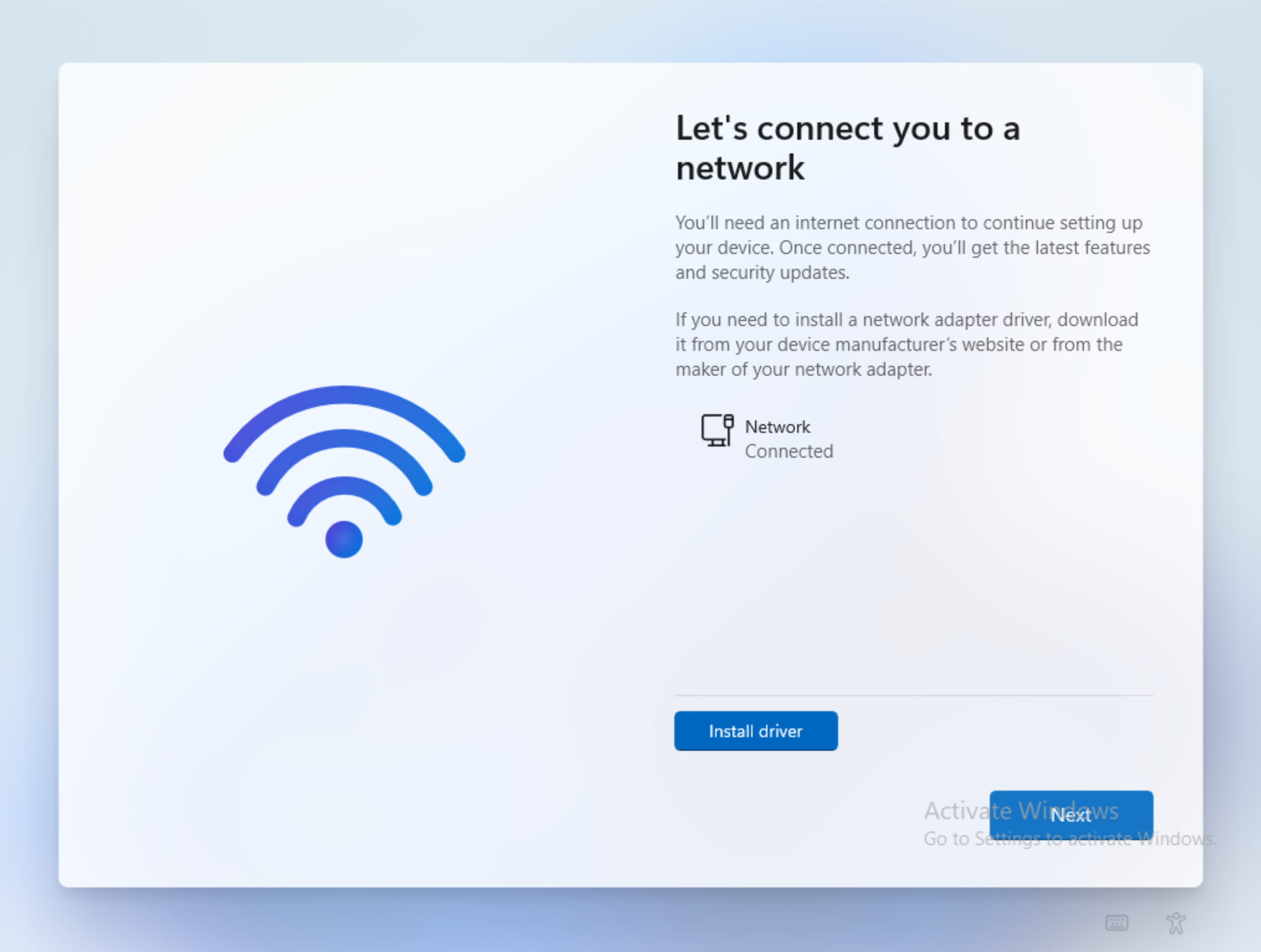Click "Go to Settings to activate Windows" text
Image resolution: width=1261 pixels, height=952 pixels.
(x=1069, y=839)
